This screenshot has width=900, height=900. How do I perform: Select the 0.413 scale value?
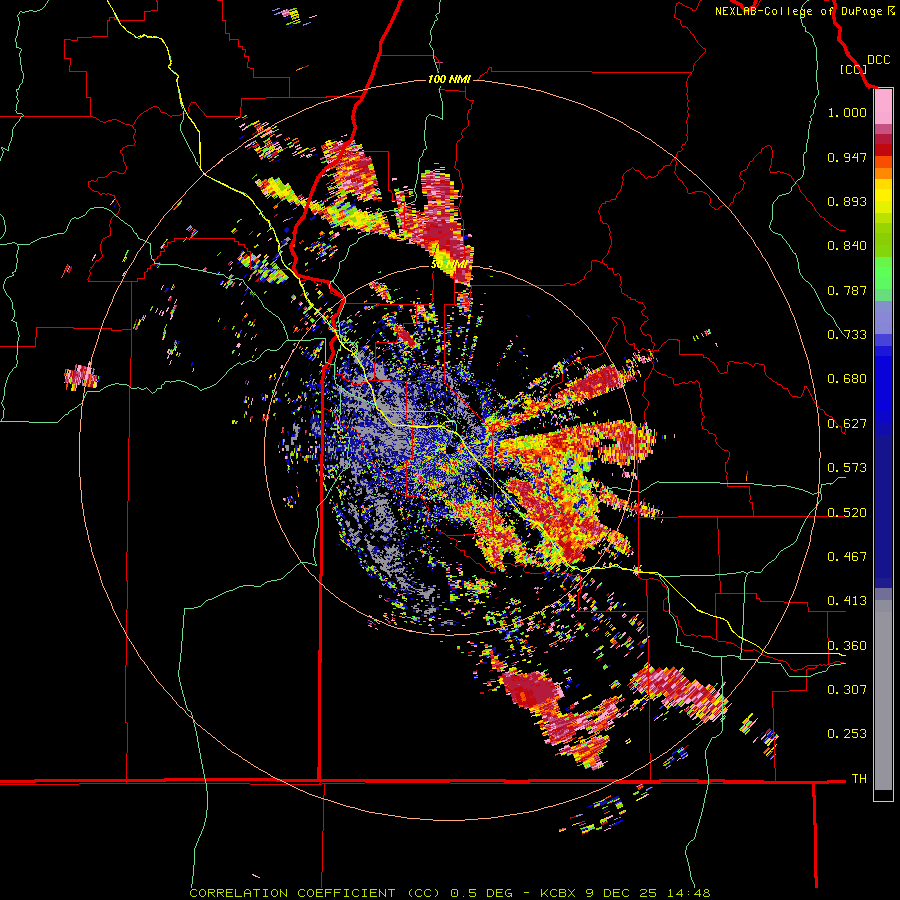coord(847,601)
